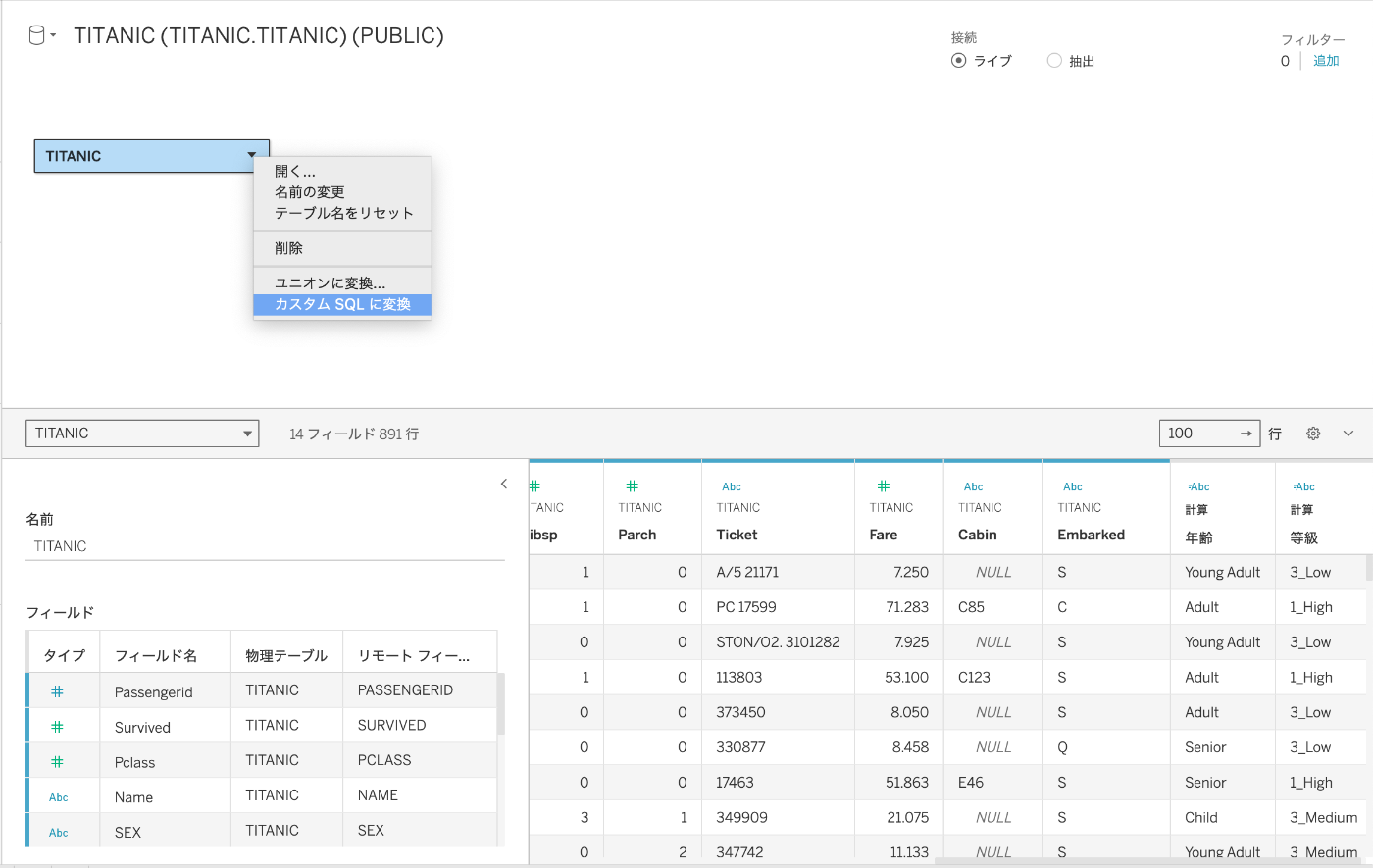Click the Abc type icon in the Name row
This screenshot has height=868, width=1373.
pos(59,797)
